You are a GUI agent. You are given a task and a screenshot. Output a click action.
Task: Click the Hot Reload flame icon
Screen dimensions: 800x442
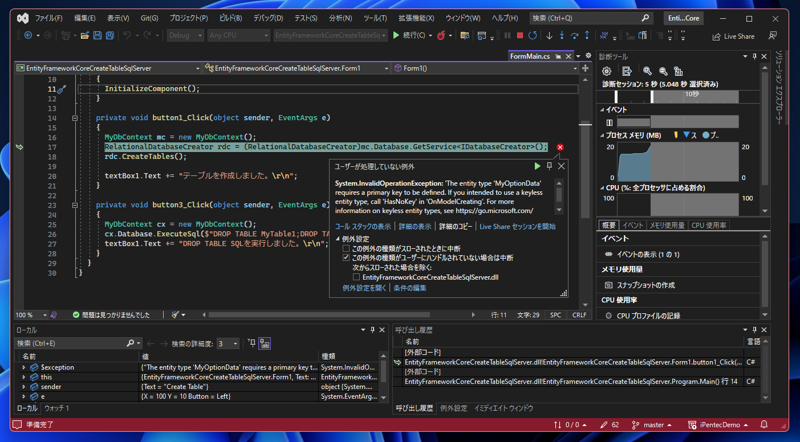(x=441, y=36)
